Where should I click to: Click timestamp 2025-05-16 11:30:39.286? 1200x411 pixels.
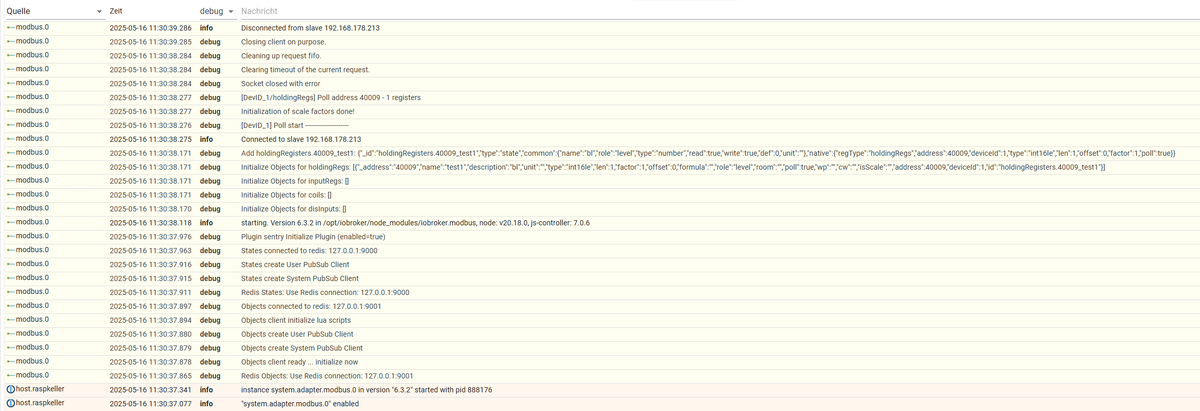click(x=150, y=28)
